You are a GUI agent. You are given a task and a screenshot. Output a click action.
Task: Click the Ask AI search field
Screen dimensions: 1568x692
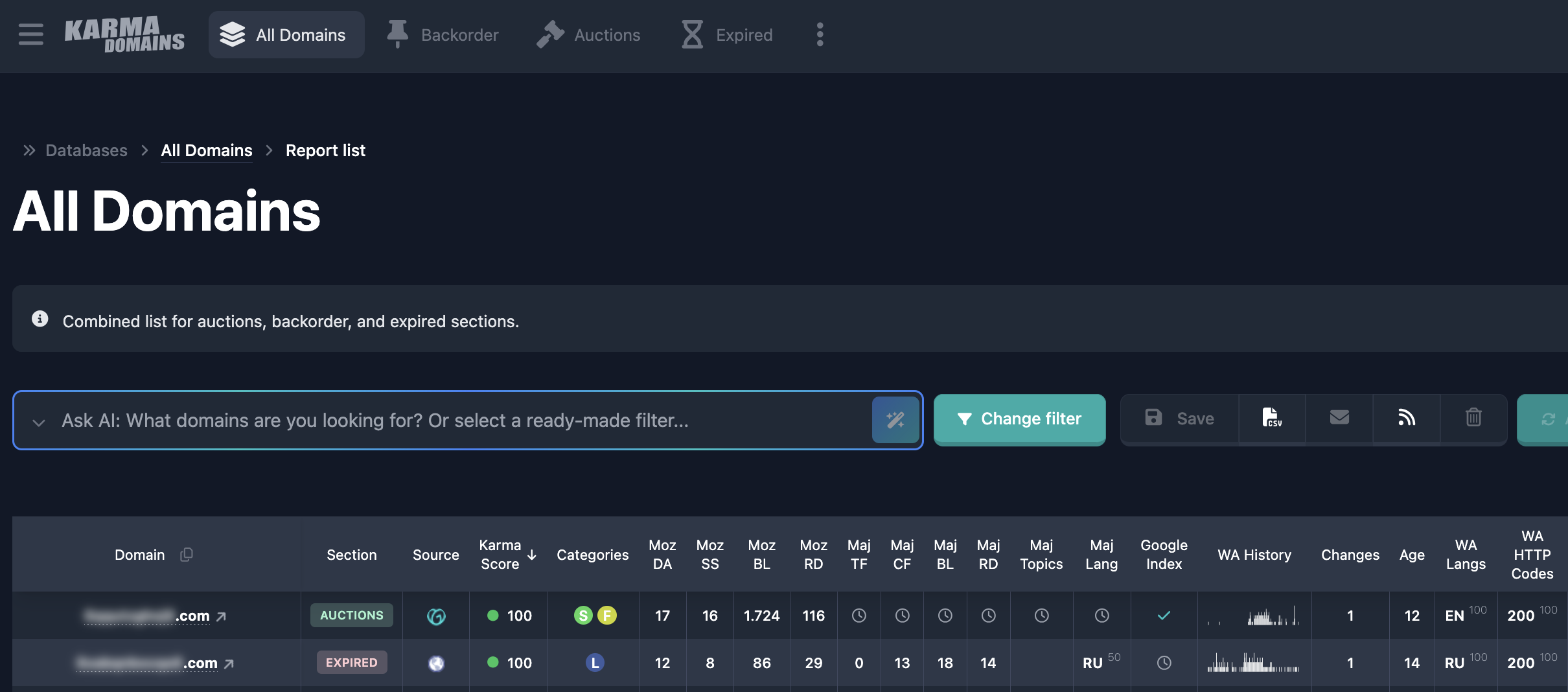point(454,421)
